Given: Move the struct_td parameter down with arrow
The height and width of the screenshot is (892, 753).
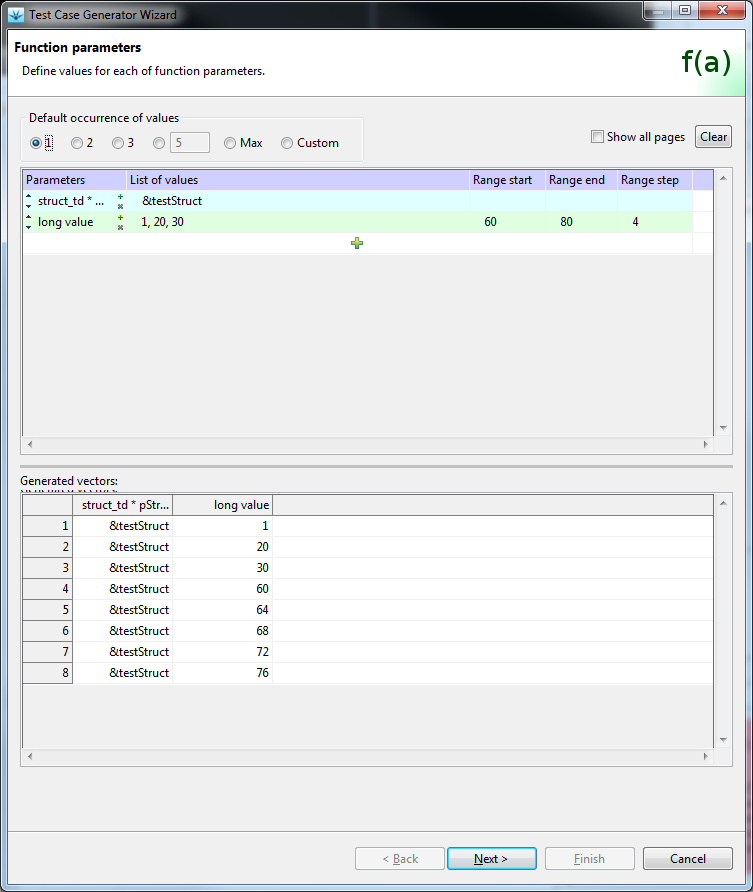Looking at the screenshot, I should tap(29, 206).
